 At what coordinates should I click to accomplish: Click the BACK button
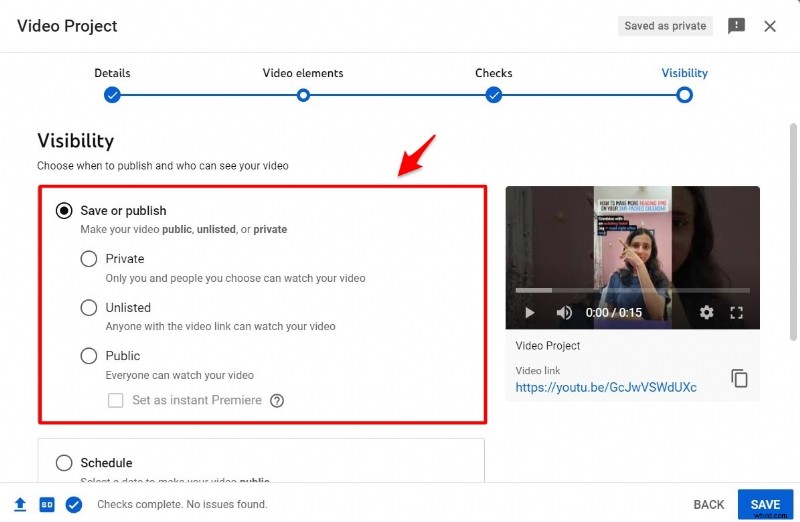709,505
